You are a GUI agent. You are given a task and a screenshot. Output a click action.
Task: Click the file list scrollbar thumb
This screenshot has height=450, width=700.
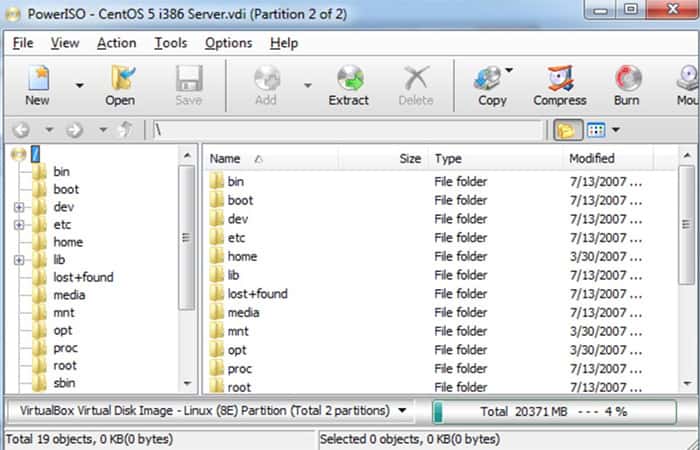pos(687,225)
